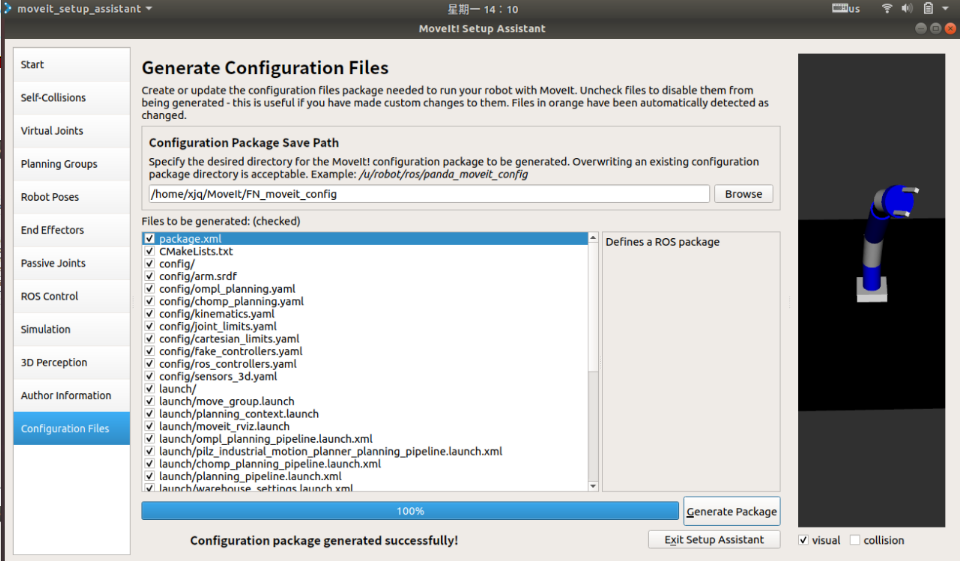The width and height of the screenshot is (960, 561).
Task: Open the system menu arrow in top bar
Action: click(x=945, y=9)
